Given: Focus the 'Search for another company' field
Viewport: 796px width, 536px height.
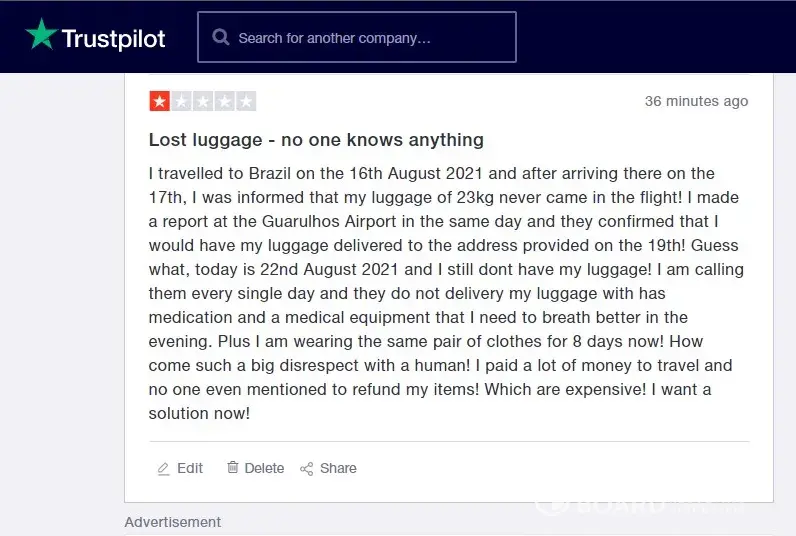Looking at the screenshot, I should coord(370,38).
